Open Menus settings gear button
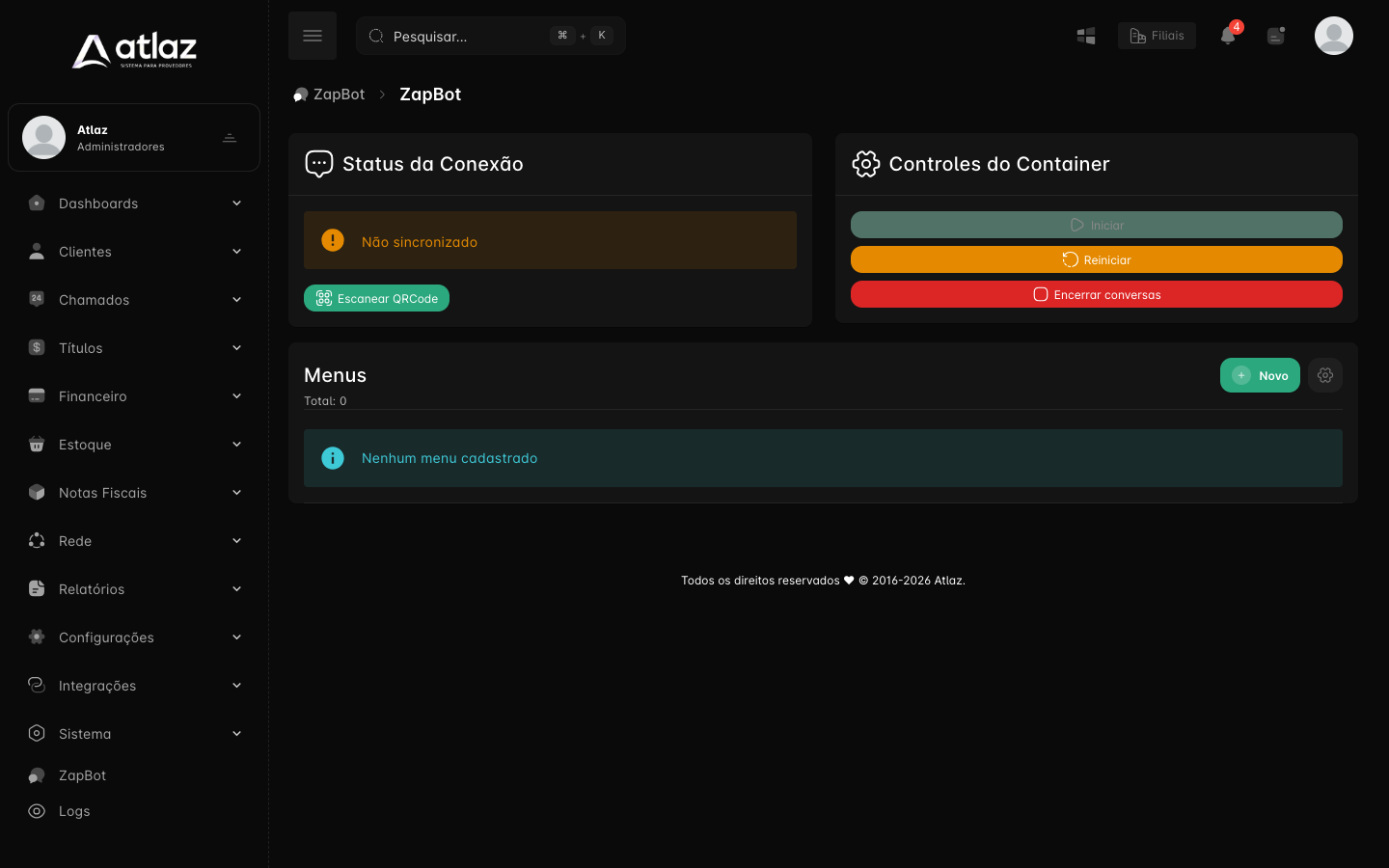The width and height of the screenshot is (1389, 868). click(x=1325, y=375)
